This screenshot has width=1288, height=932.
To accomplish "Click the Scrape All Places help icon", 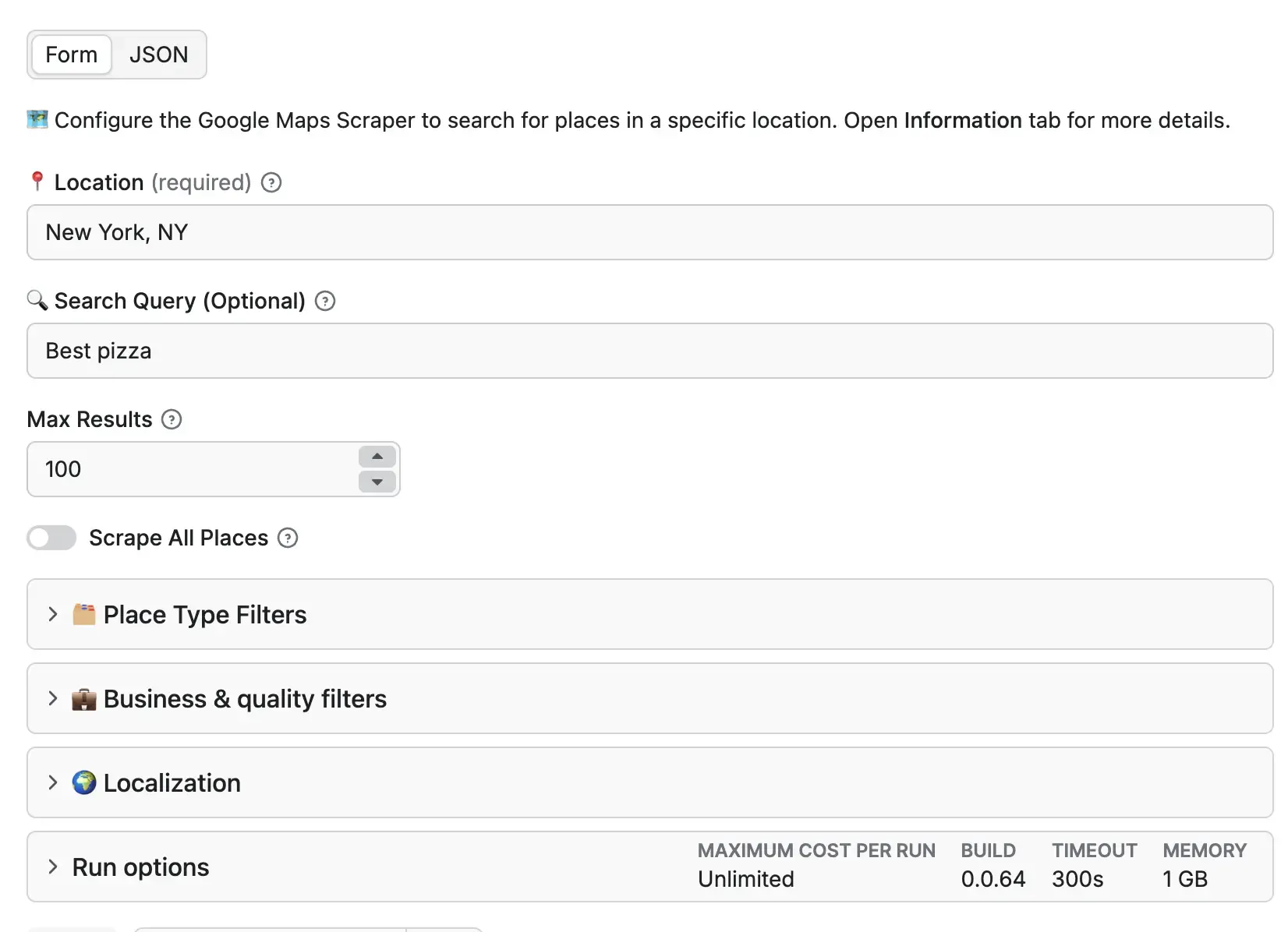I will (288, 538).
